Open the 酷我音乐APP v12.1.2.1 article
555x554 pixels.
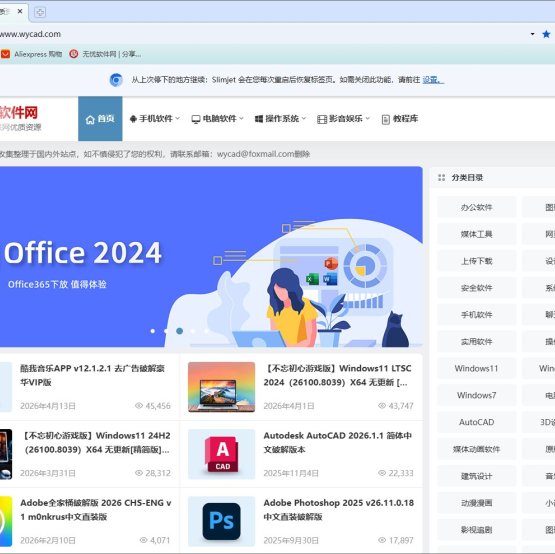tap(92, 375)
